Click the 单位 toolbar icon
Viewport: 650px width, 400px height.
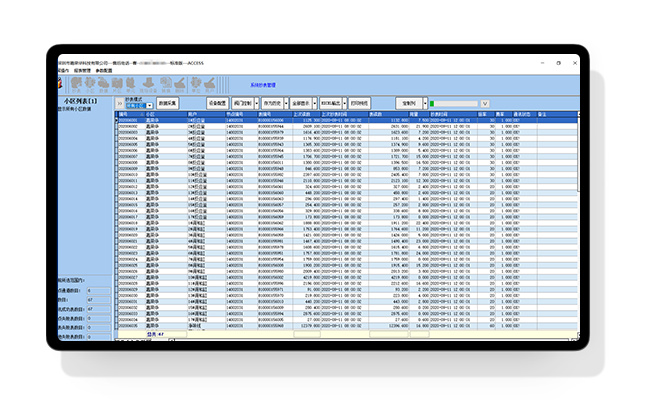[x=196, y=85]
